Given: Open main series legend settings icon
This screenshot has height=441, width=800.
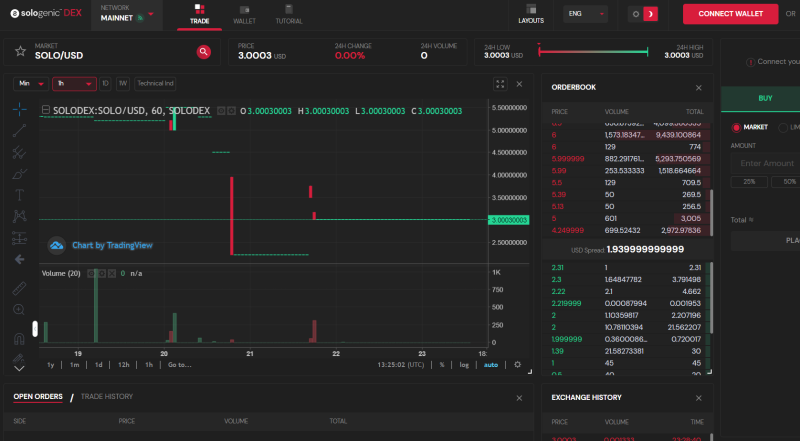Looking at the screenshot, I should point(232,111).
